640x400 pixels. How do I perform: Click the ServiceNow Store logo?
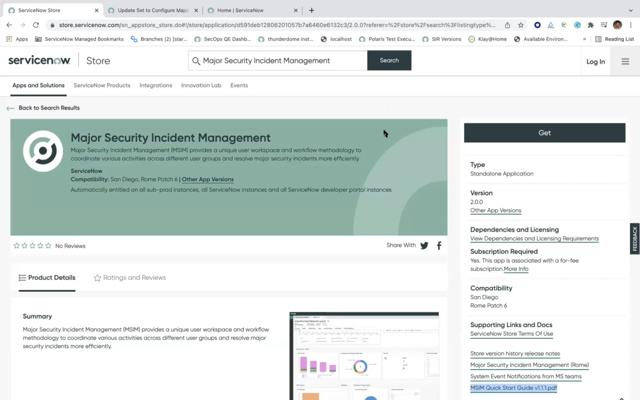[x=58, y=61]
